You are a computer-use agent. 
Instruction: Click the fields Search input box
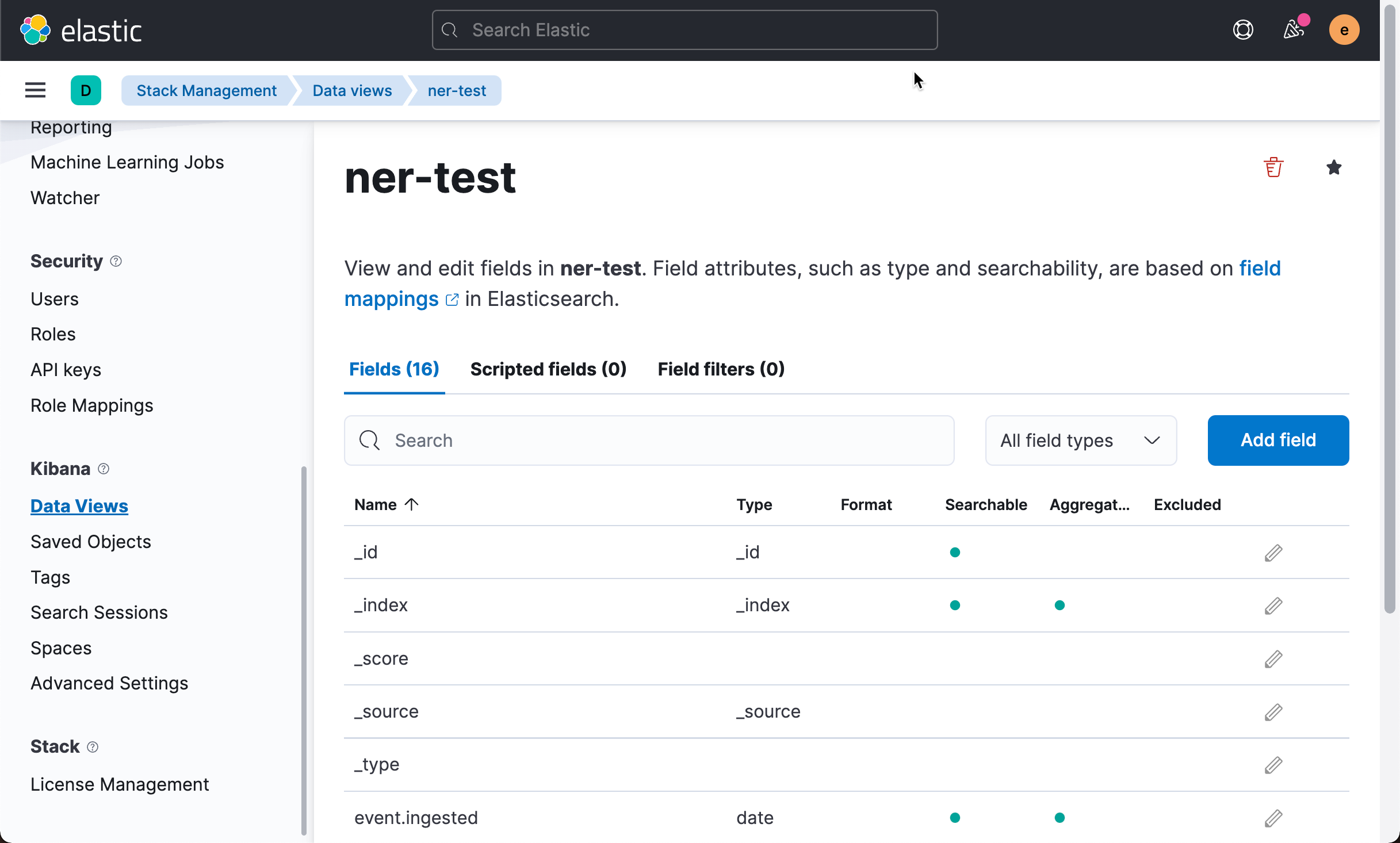coord(649,440)
